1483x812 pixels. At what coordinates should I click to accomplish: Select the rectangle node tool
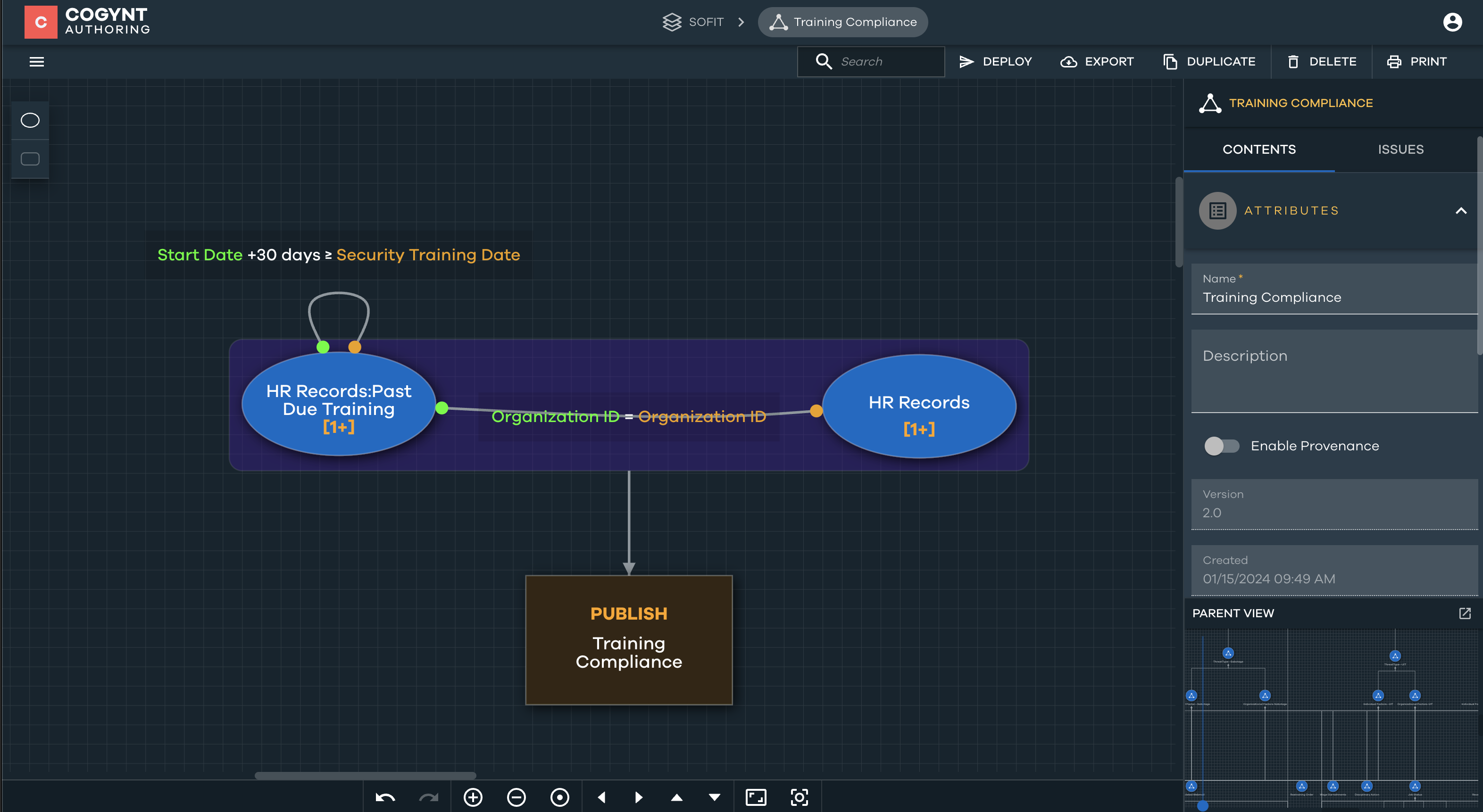(x=30, y=159)
